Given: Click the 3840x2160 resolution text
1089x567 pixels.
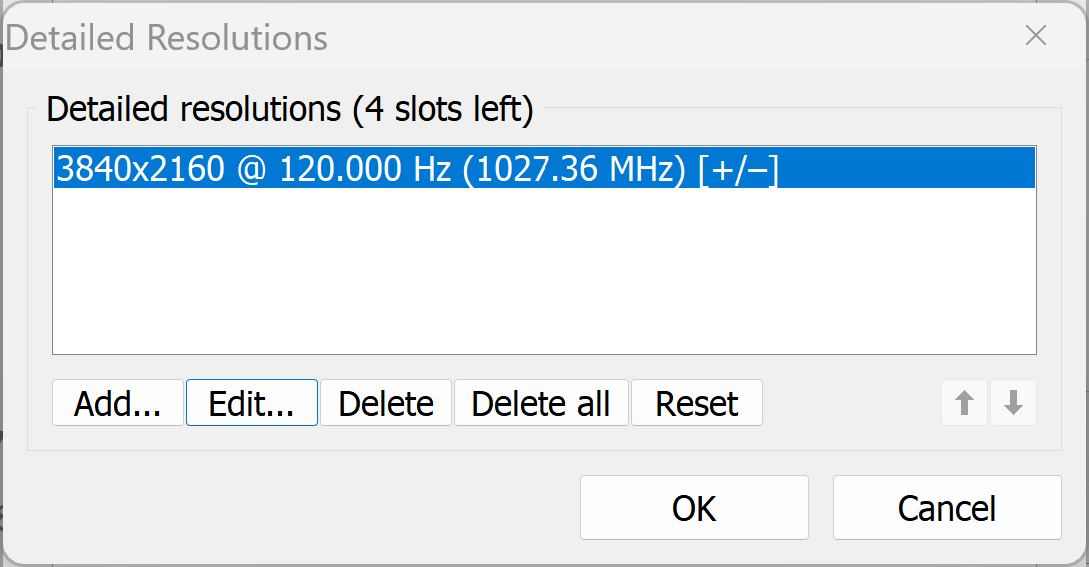Looking at the screenshot, I should pos(140,169).
